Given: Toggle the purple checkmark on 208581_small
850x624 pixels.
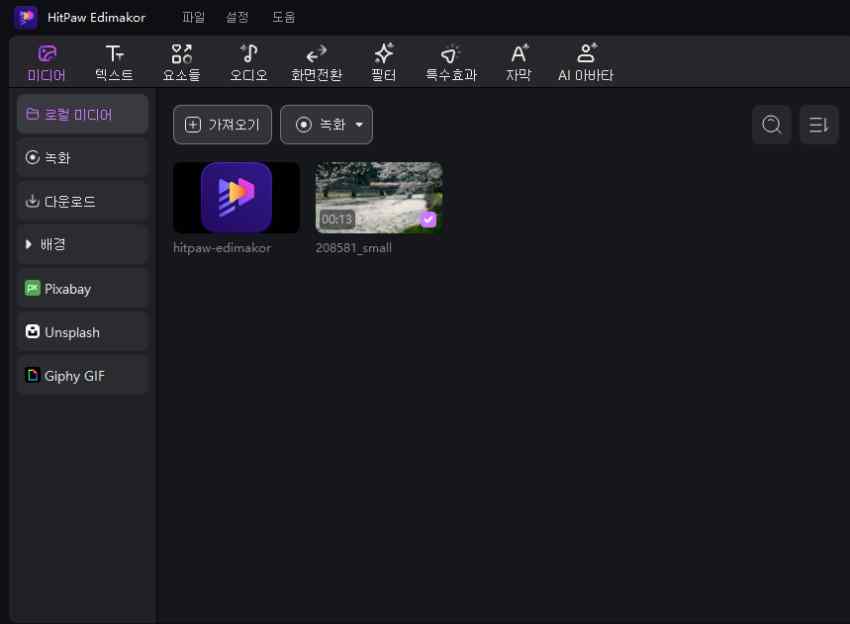Looking at the screenshot, I should (428, 219).
